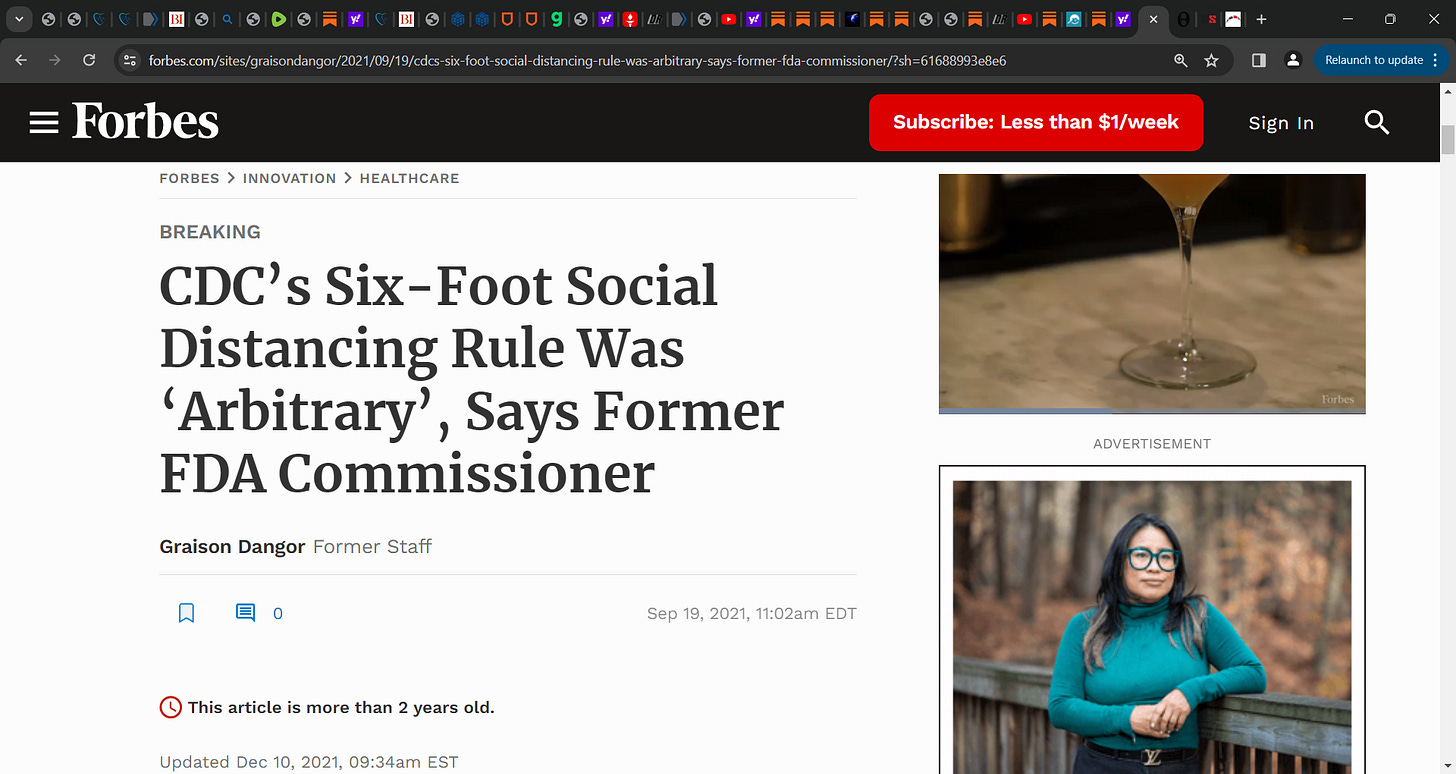Click the Sign In link
The image size is (1456, 774).
point(1281,123)
